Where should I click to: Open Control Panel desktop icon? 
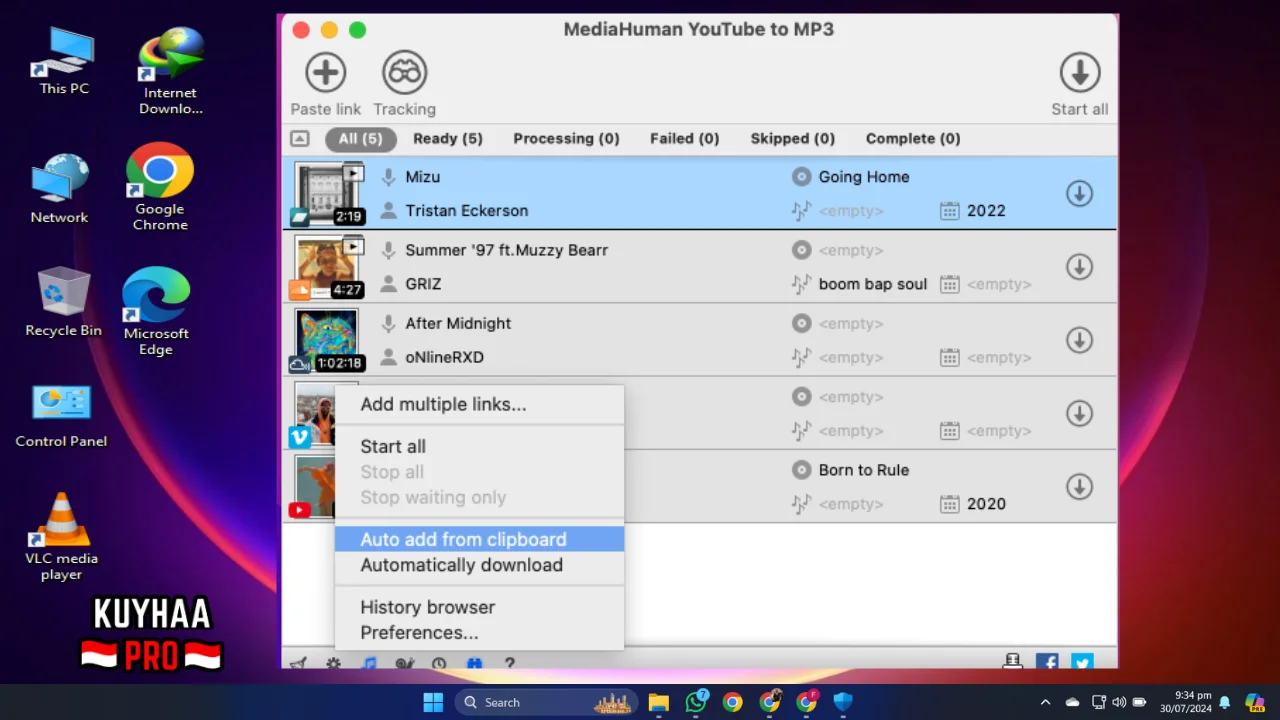click(x=61, y=415)
